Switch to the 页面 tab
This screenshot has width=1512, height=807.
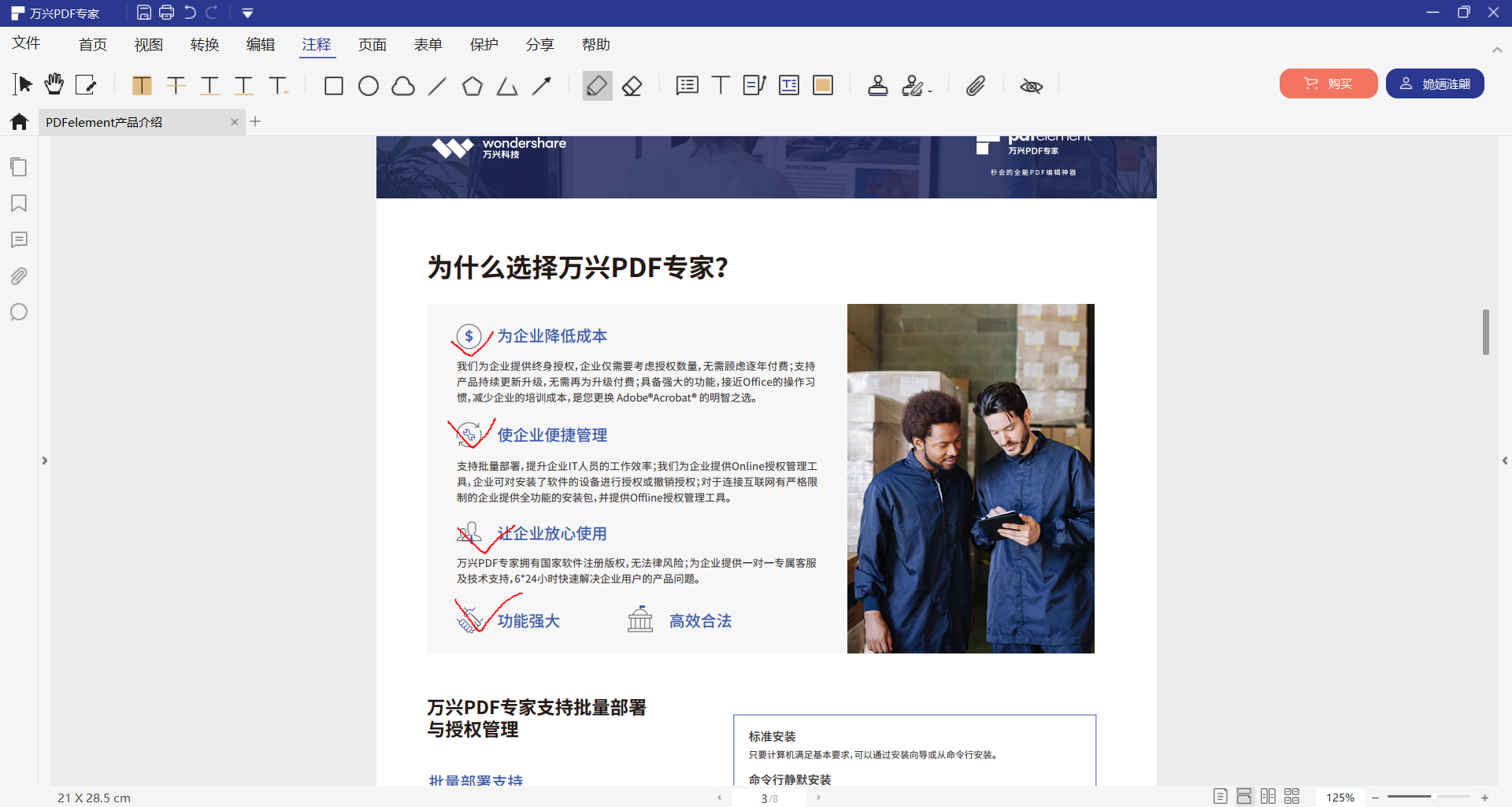click(372, 45)
